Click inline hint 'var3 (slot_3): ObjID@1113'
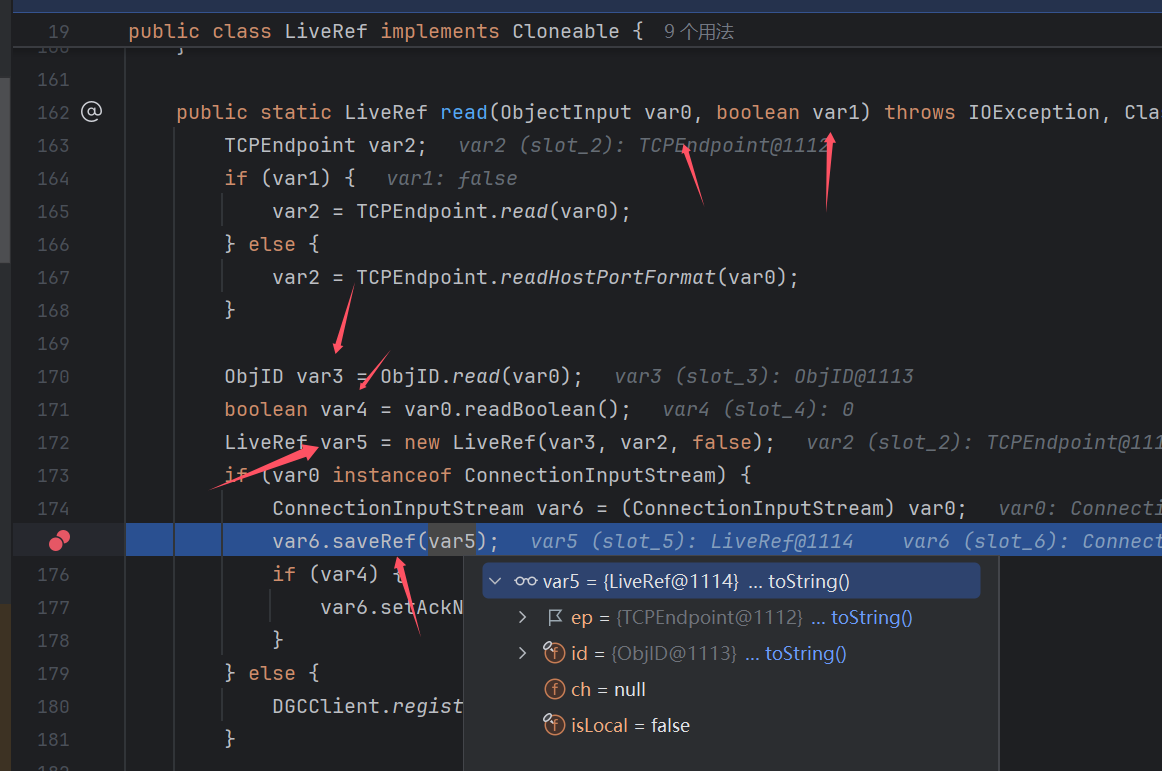This screenshot has width=1162, height=771. 764,377
